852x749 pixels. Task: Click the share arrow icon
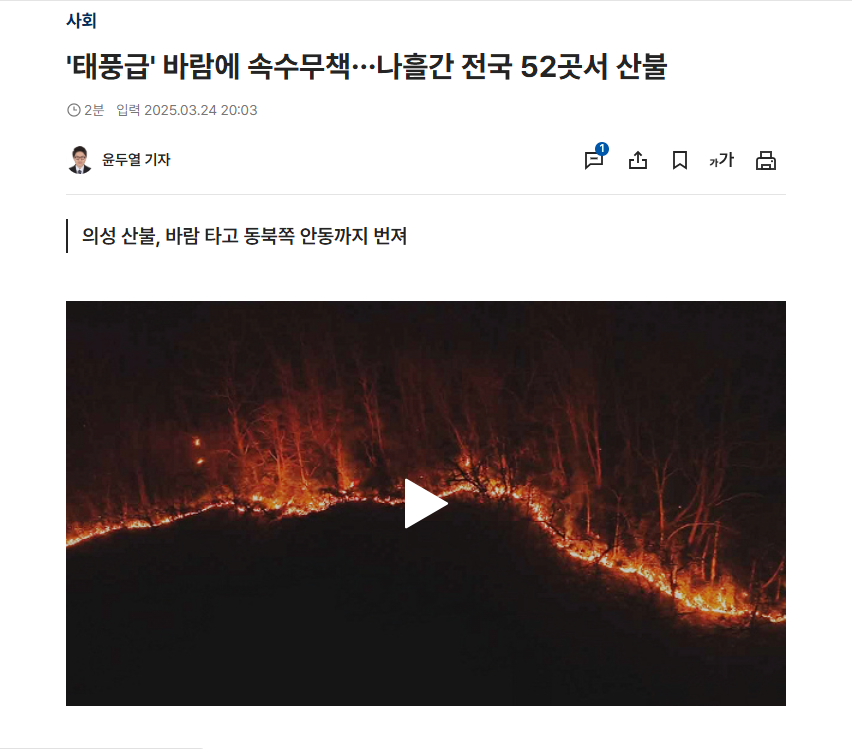[x=637, y=160]
